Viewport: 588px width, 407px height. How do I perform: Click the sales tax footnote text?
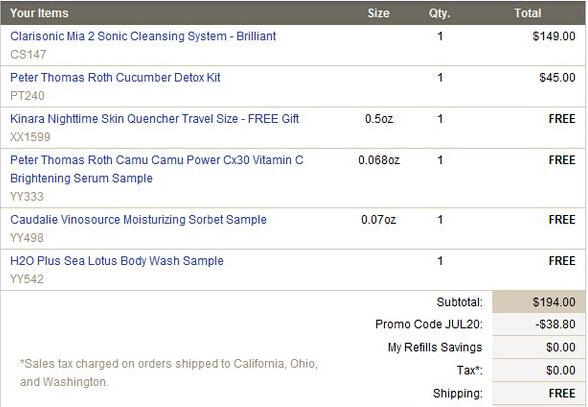click(x=169, y=372)
